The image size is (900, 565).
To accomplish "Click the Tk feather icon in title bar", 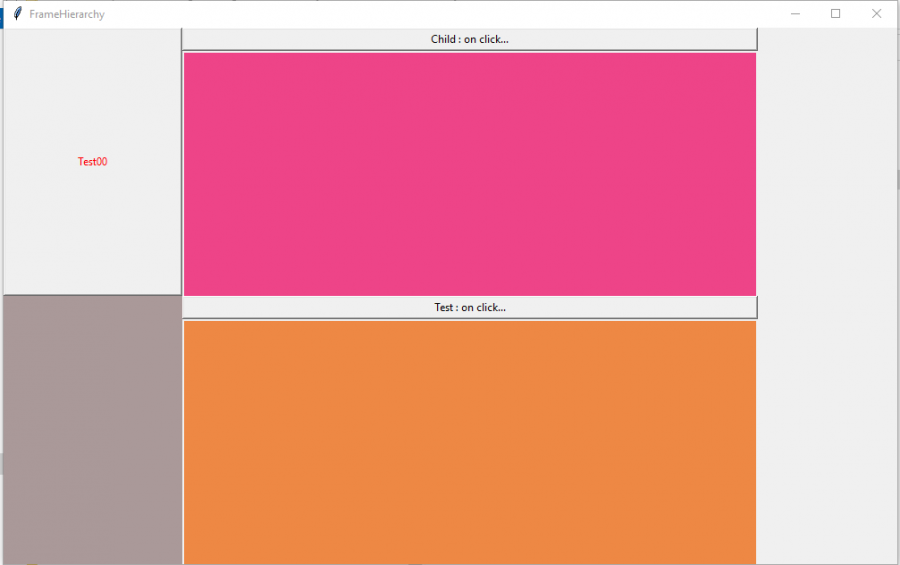I will [x=17, y=14].
